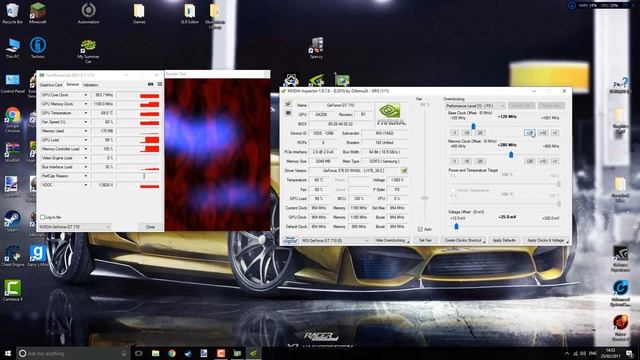Open File Explorer from the taskbar
This screenshot has width=640, height=360.
click(x=156, y=353)
